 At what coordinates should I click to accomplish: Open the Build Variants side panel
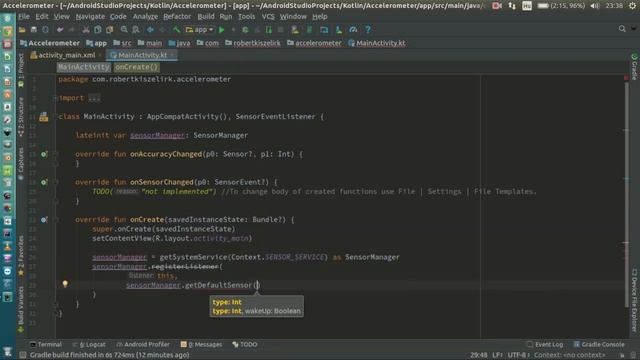click(21, 309)
